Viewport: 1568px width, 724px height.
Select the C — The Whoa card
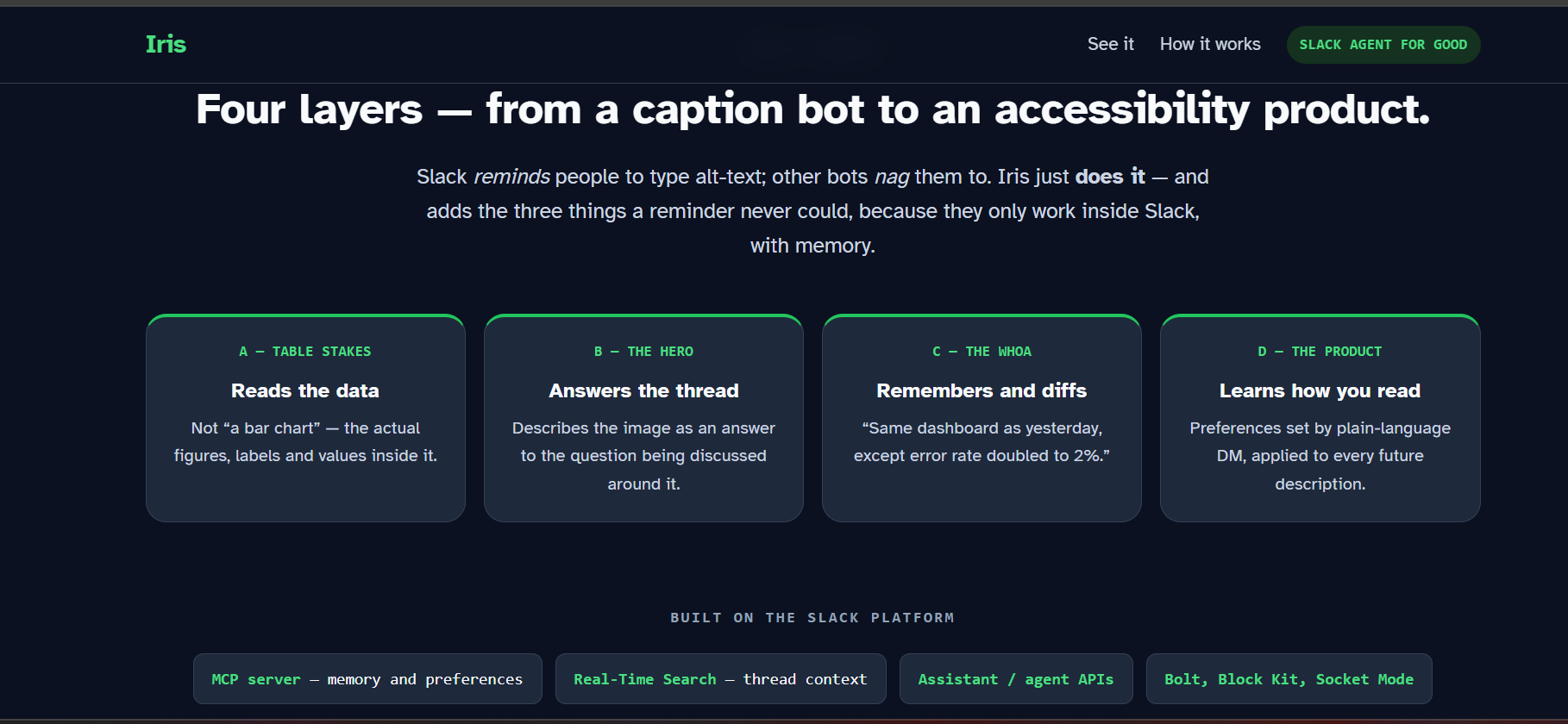coord(982,418)
